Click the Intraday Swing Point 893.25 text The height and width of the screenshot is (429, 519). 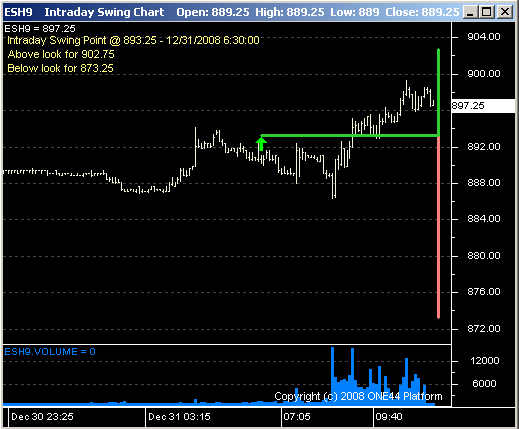click(x=133, y=40)
